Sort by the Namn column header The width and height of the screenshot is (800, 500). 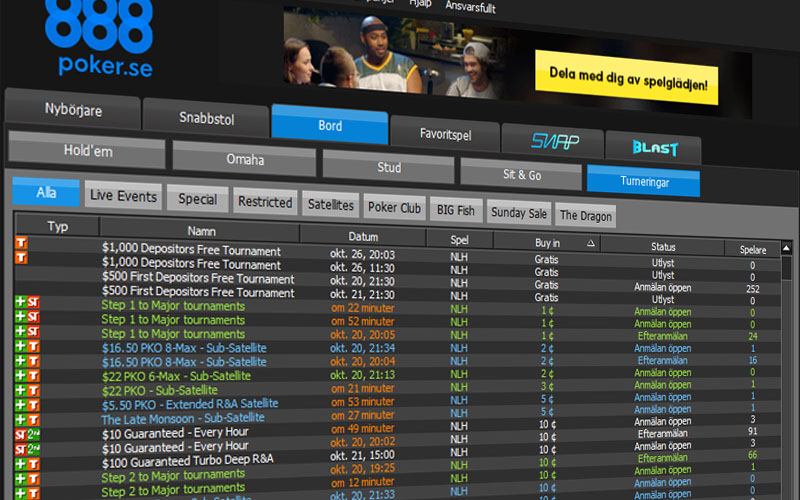point(201,231)
